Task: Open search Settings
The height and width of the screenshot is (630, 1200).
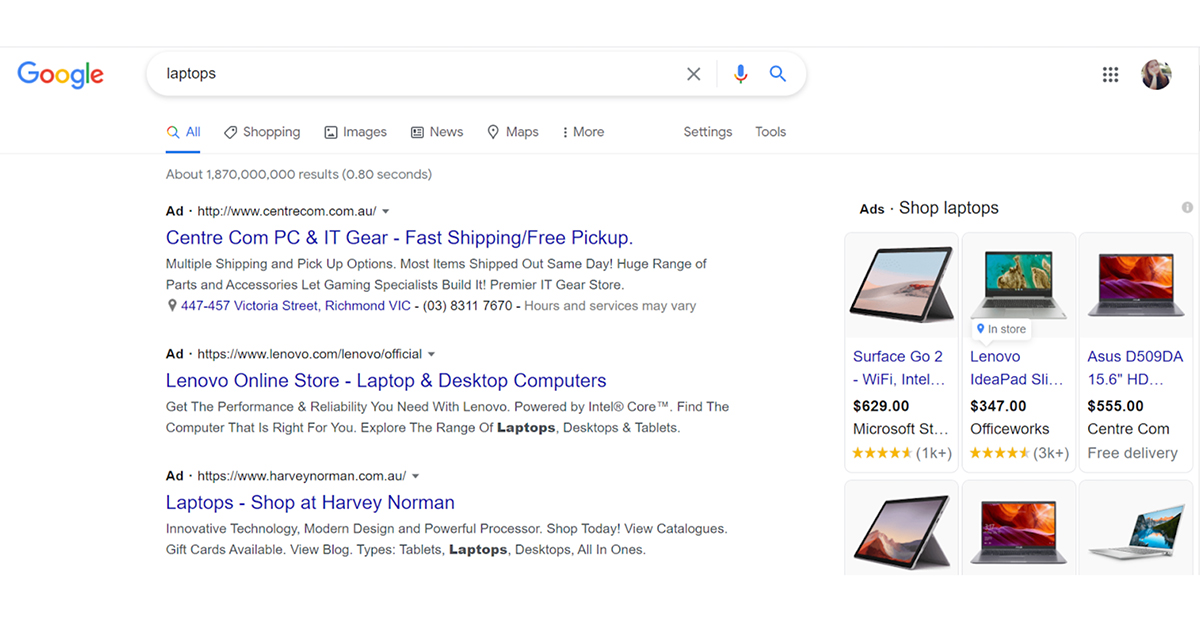Action: (x=708, y=132)
